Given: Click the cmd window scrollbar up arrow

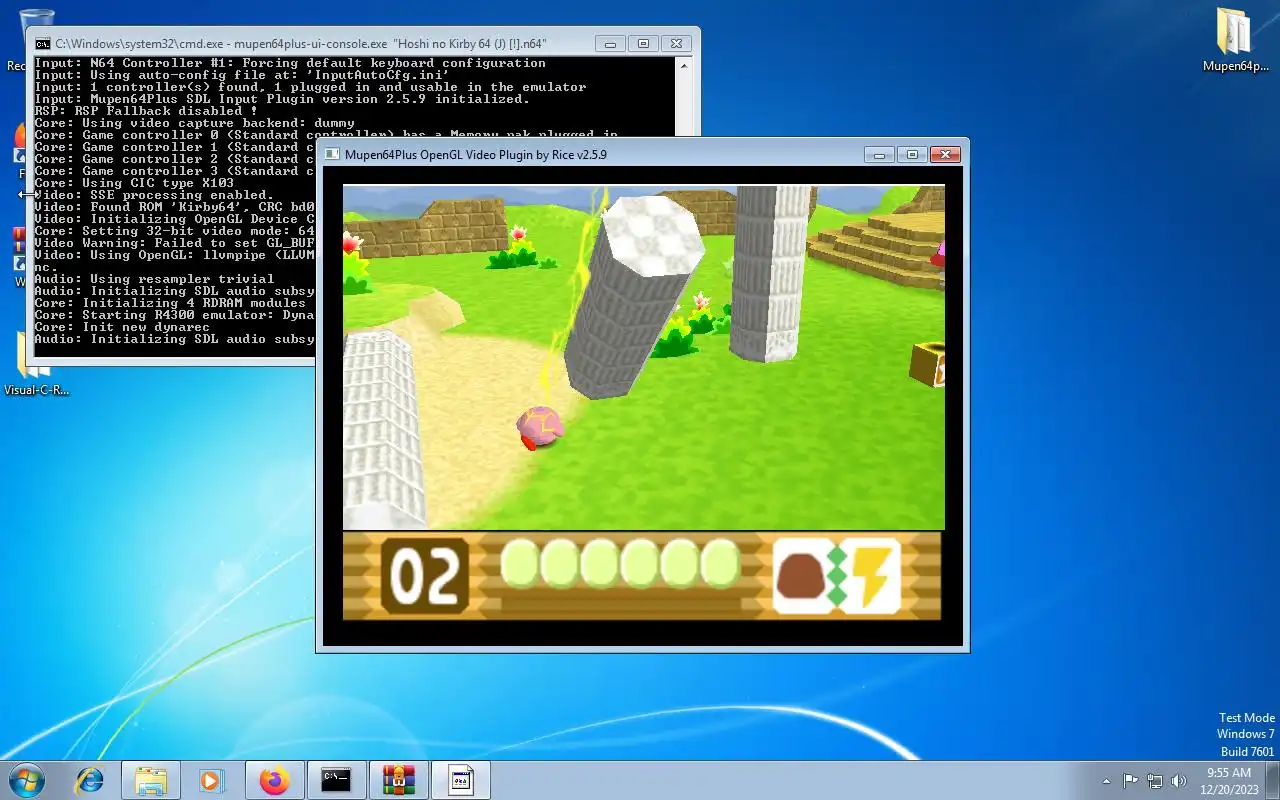Looking at the screenshot, I should point(684,65).
